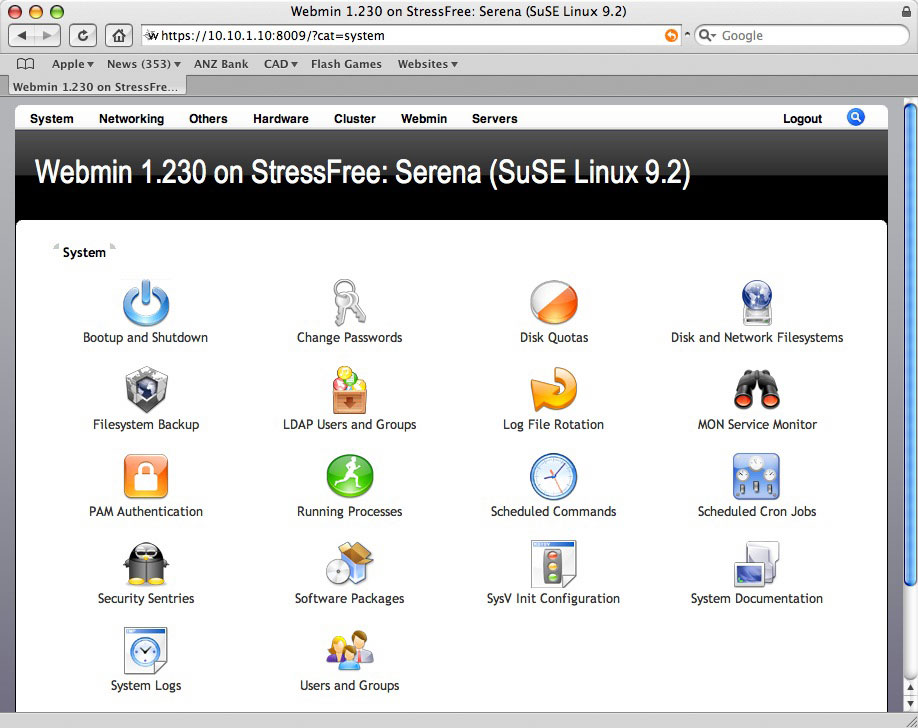Click the System Logs text link
918x728 pixels.
pos(146,685)
